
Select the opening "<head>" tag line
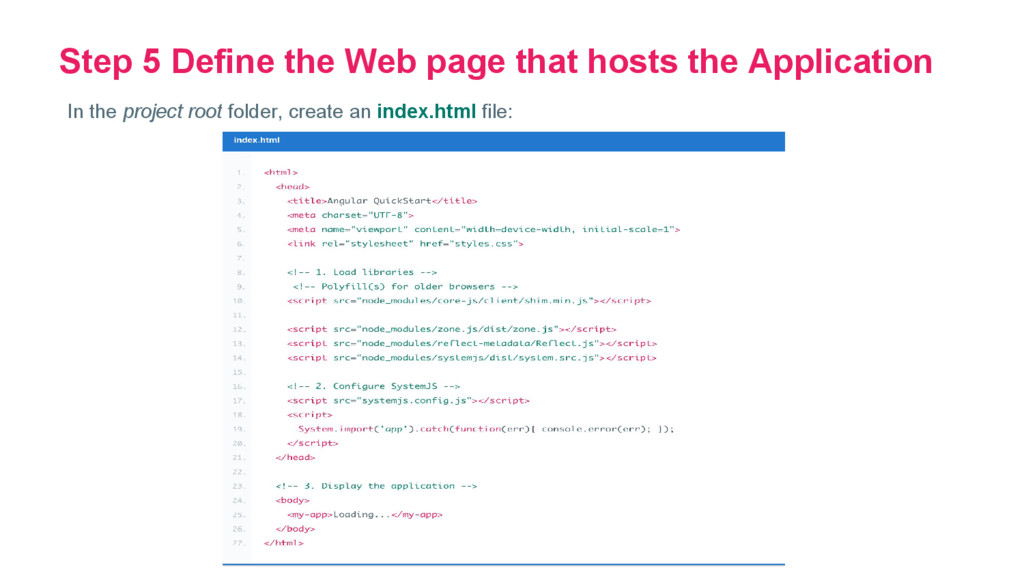point(293,187)
